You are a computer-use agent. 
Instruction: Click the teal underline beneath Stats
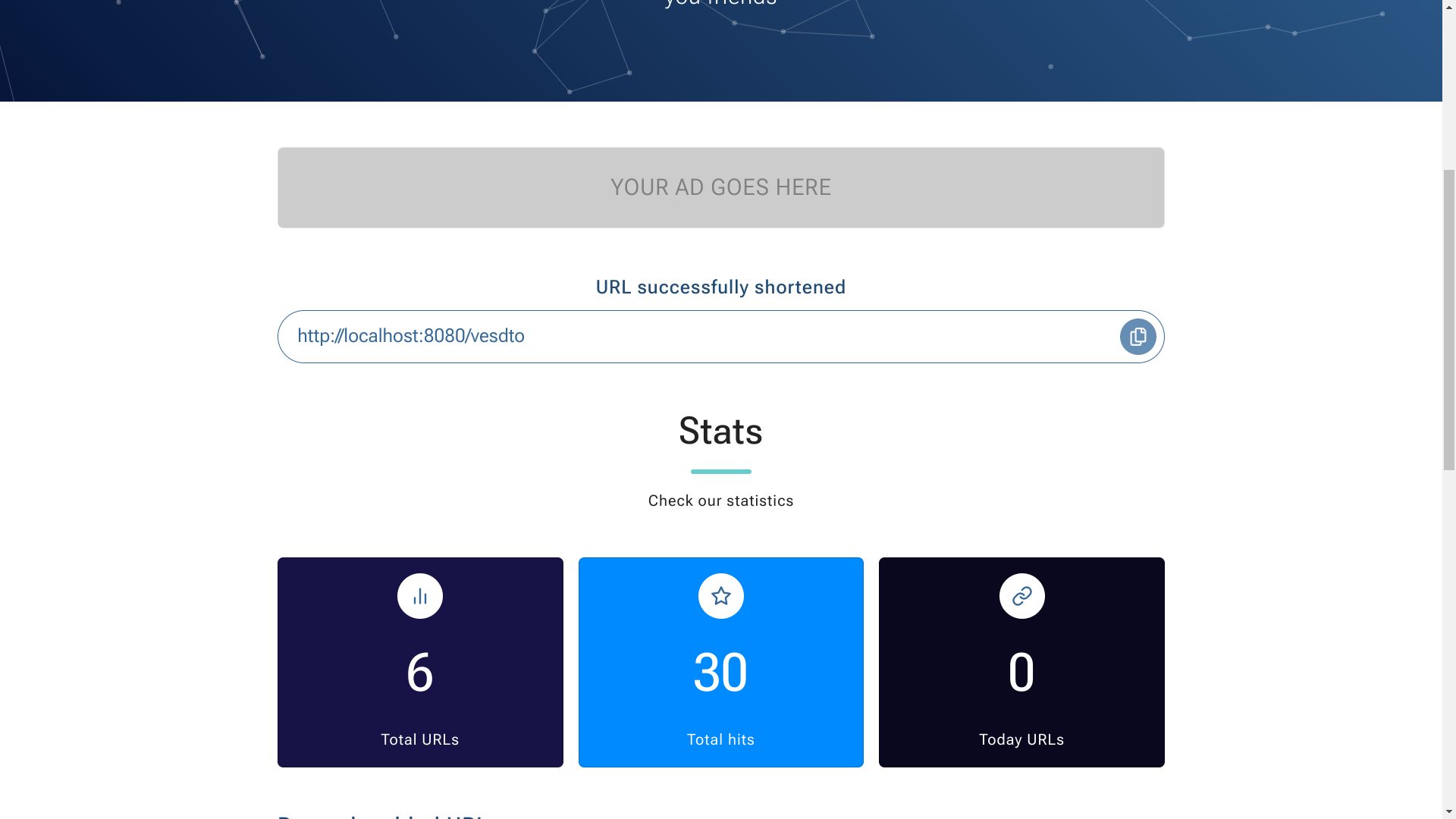[x=720, y=472]
